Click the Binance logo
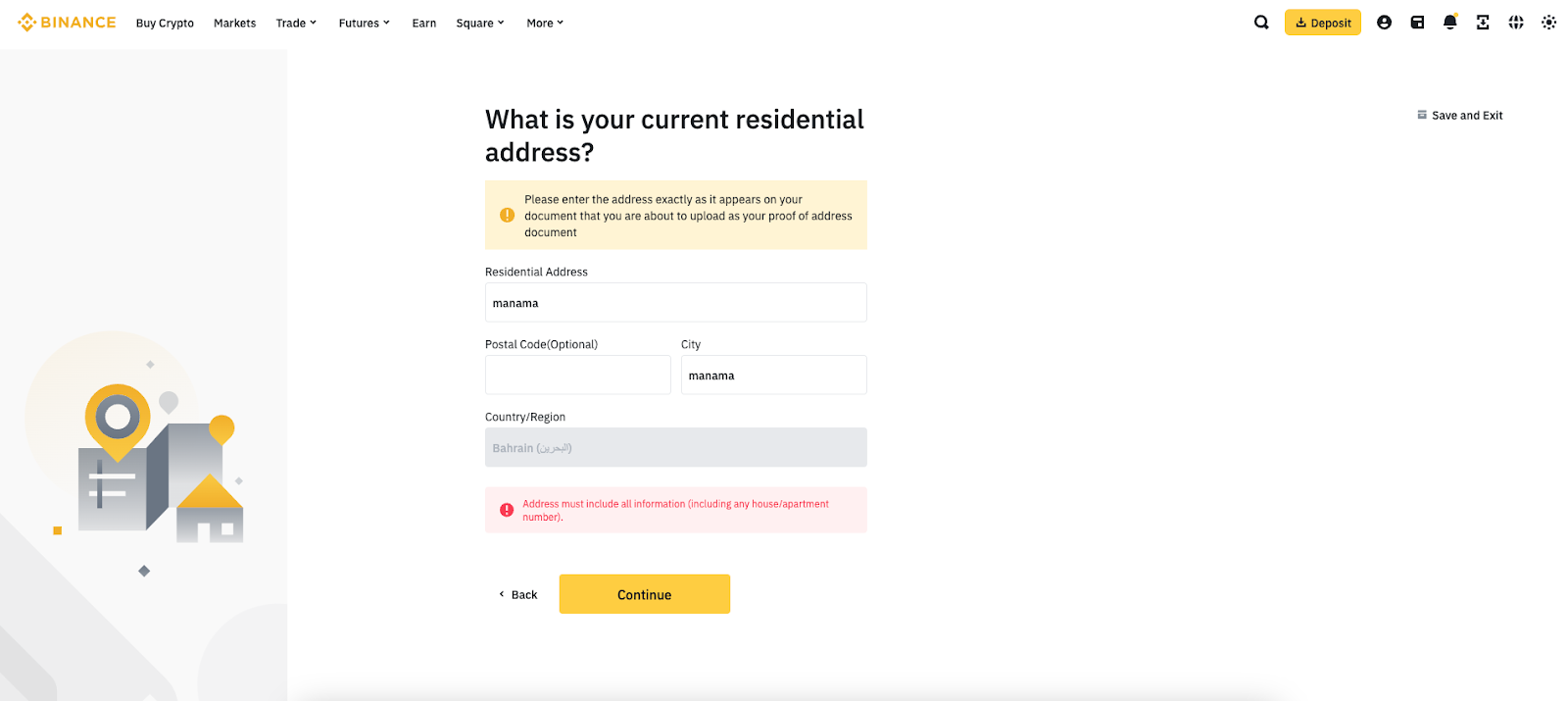The image size is (1568, 701). click(66, 22)
